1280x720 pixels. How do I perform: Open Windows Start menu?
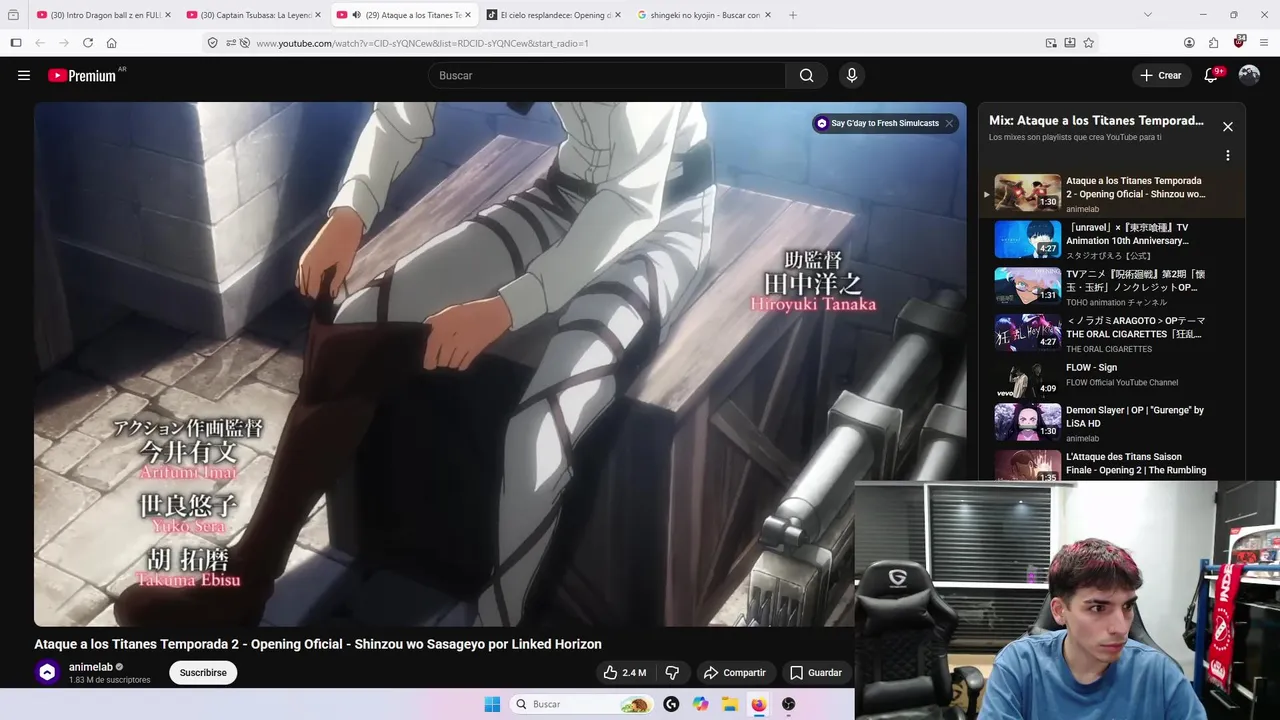492,704
